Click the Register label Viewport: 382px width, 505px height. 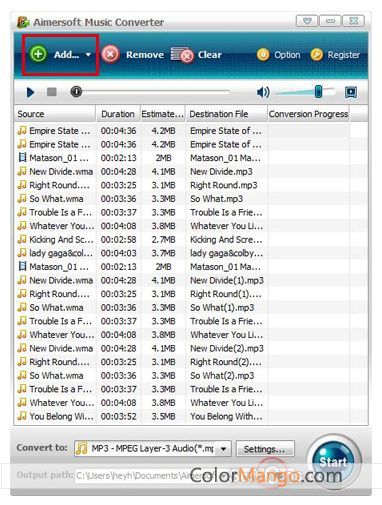pos(344,55)
